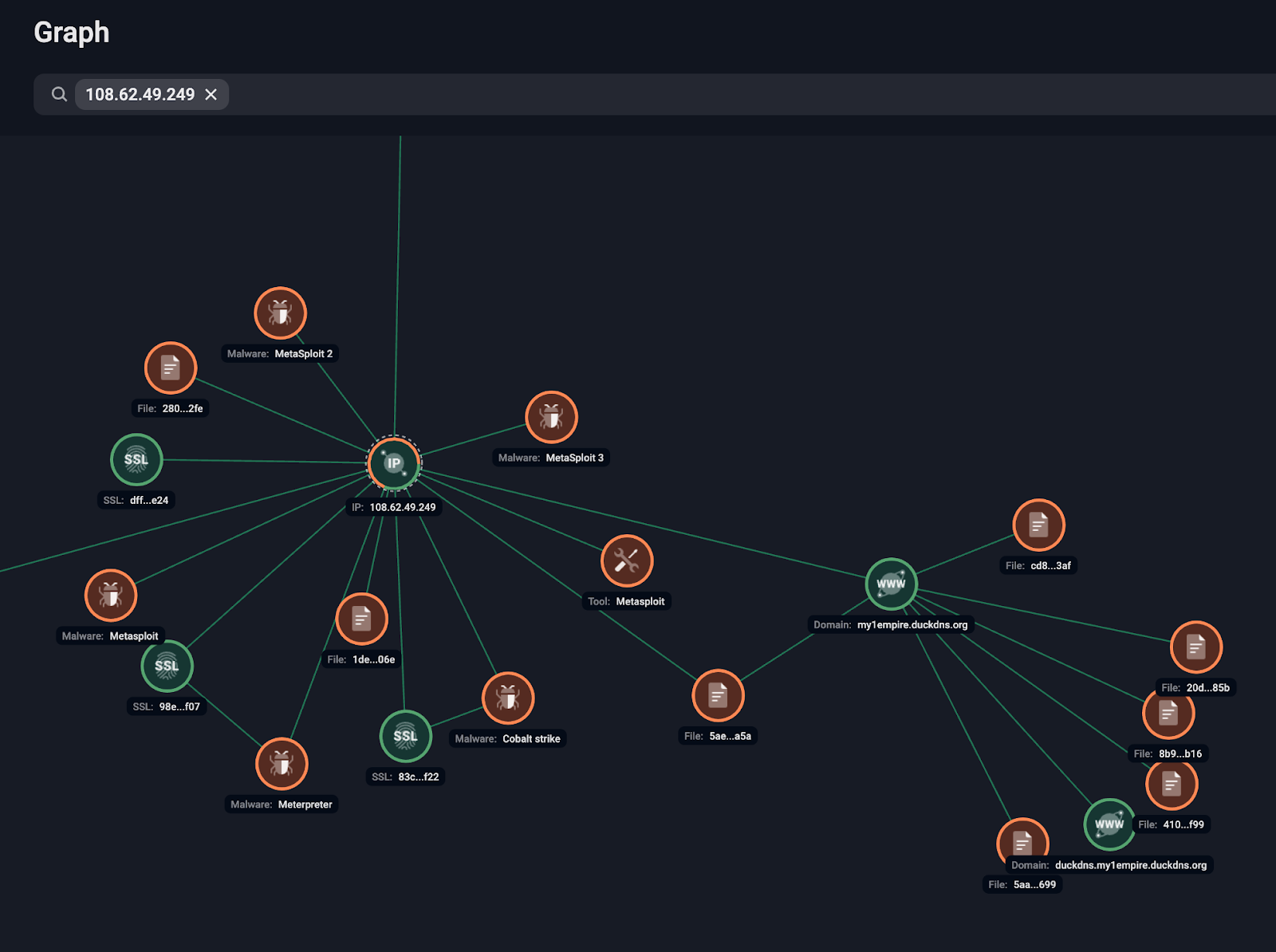Select the Meterpreter malware node
This screenshot has width=1276, height=952.
282,763
